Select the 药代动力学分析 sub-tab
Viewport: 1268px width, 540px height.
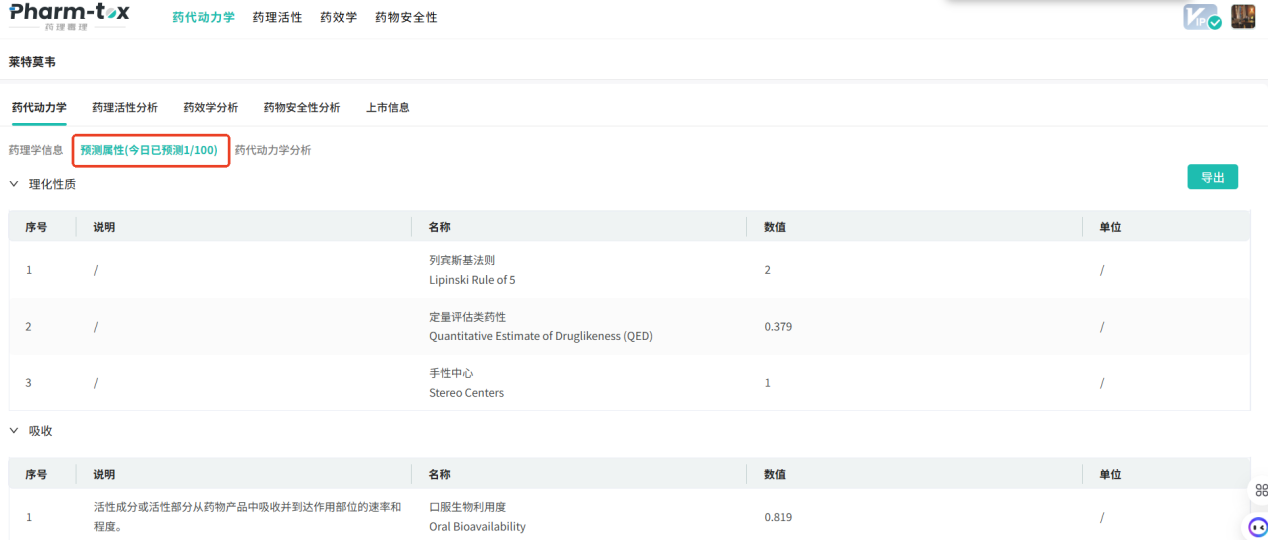coord(273,150)
